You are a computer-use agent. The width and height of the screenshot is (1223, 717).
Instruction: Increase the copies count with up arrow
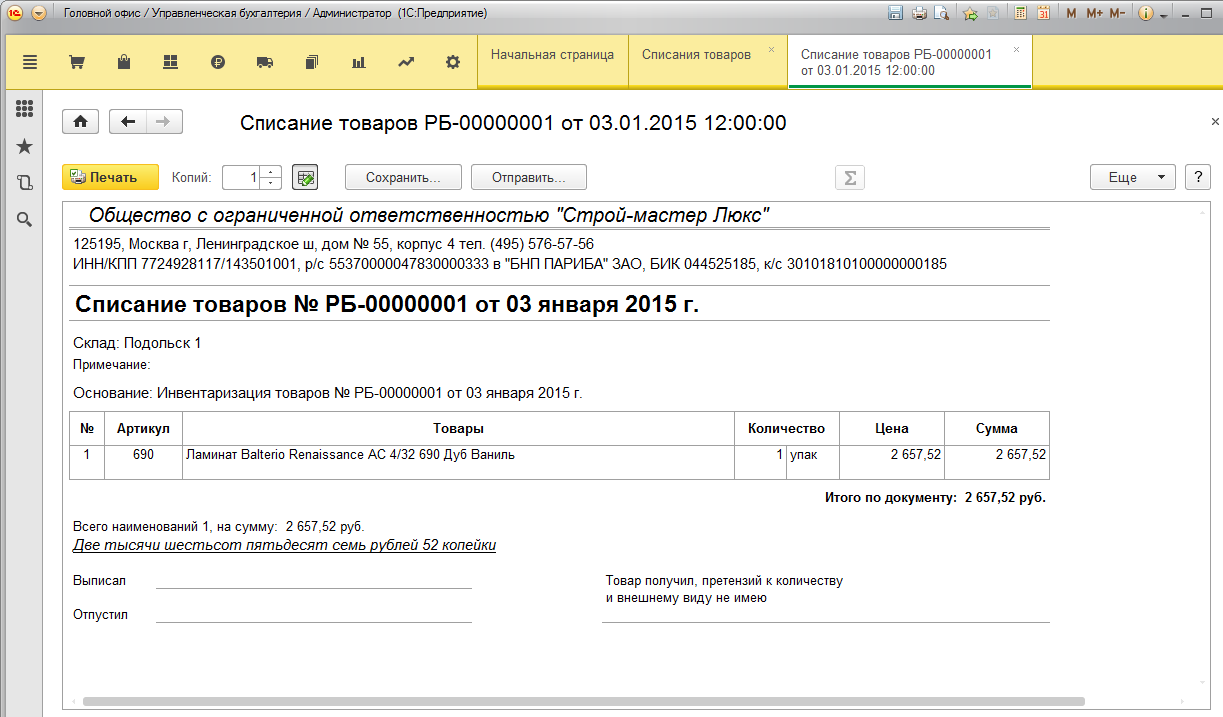[x=271, y=172]
